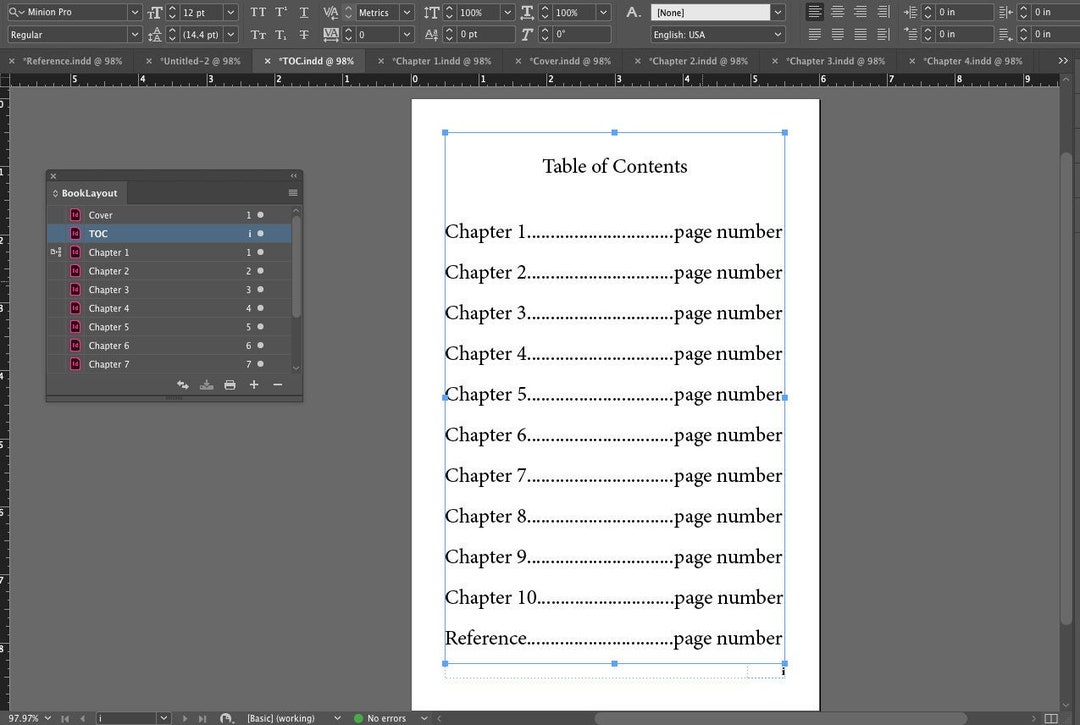Toggle Small Caps formatting button
This screenshot has width=1080, height=725.
[x=258, y=34]
